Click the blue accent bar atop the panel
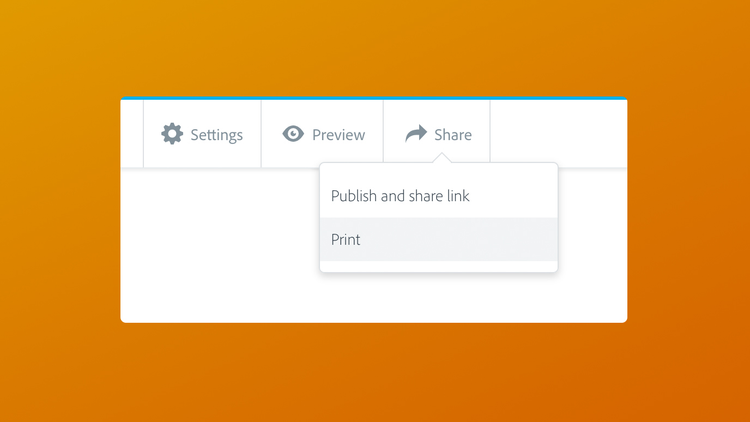 point(373,98)
